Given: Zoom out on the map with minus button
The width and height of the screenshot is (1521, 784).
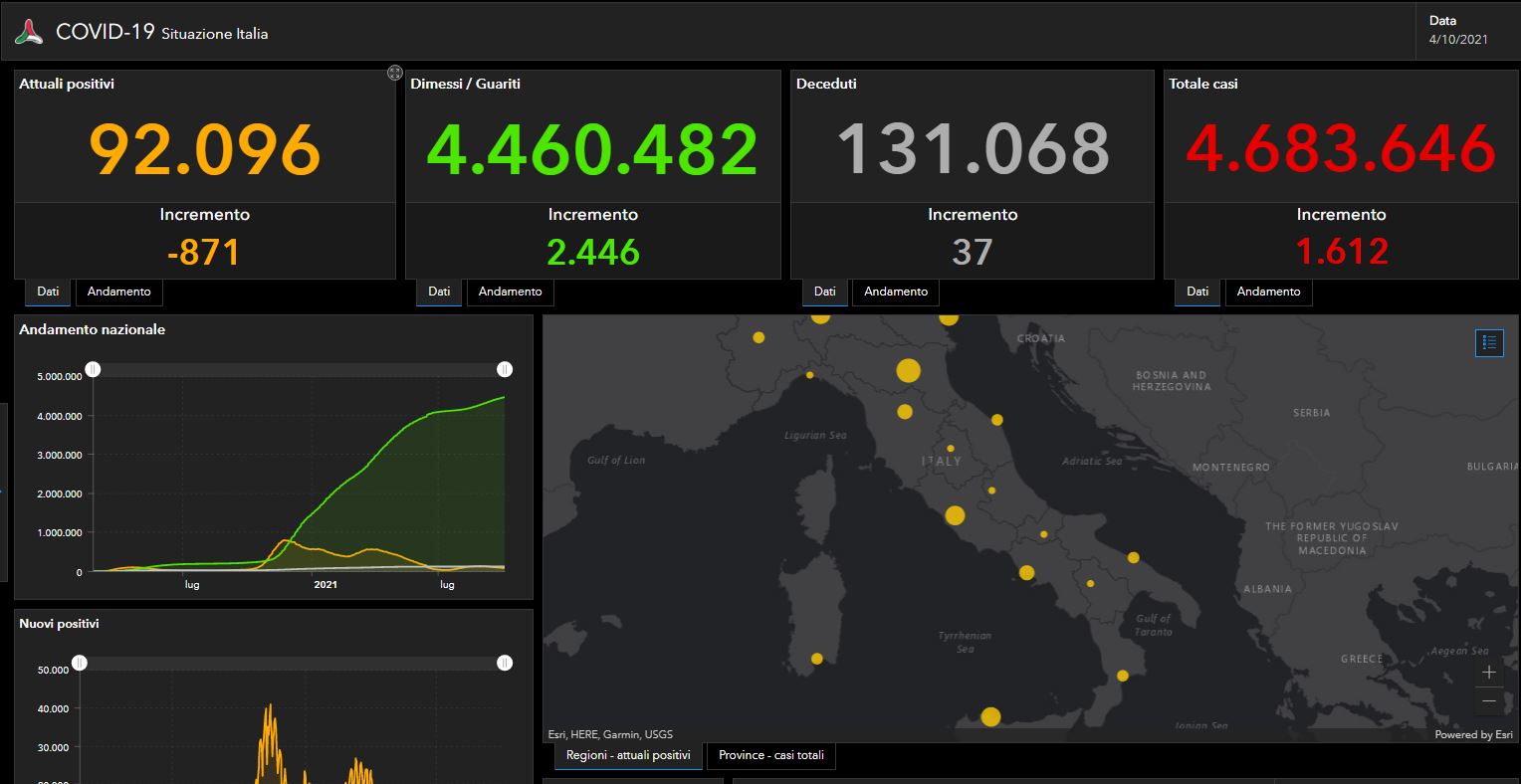Looking at the screenshot, I should pos(1489,701).
